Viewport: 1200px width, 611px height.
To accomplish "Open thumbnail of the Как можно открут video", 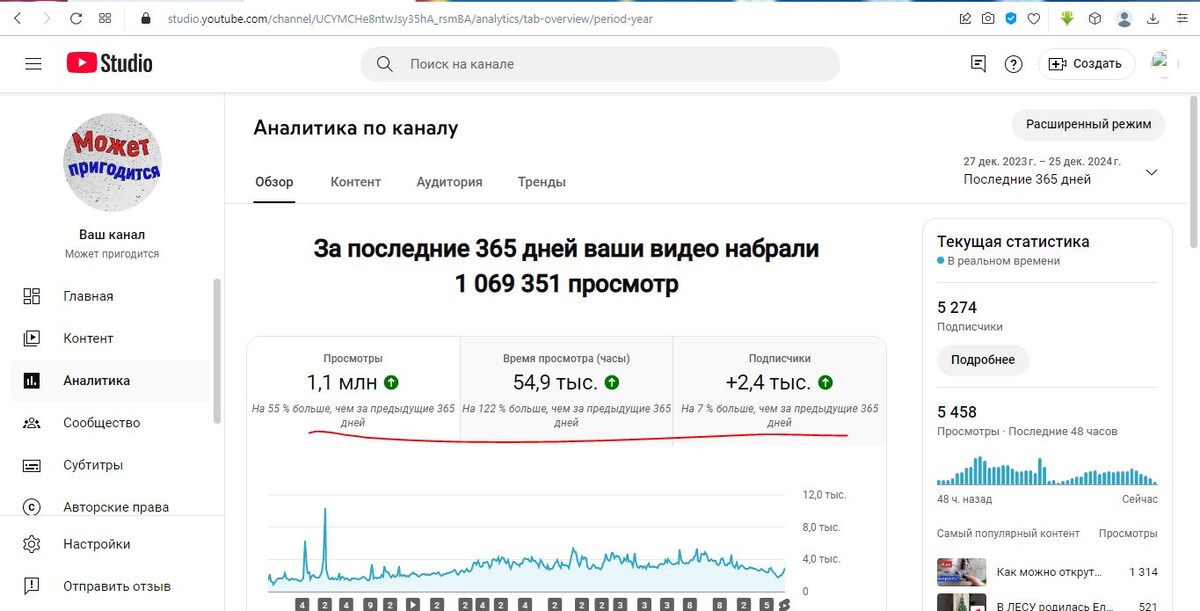I will [x=961, y=572].
